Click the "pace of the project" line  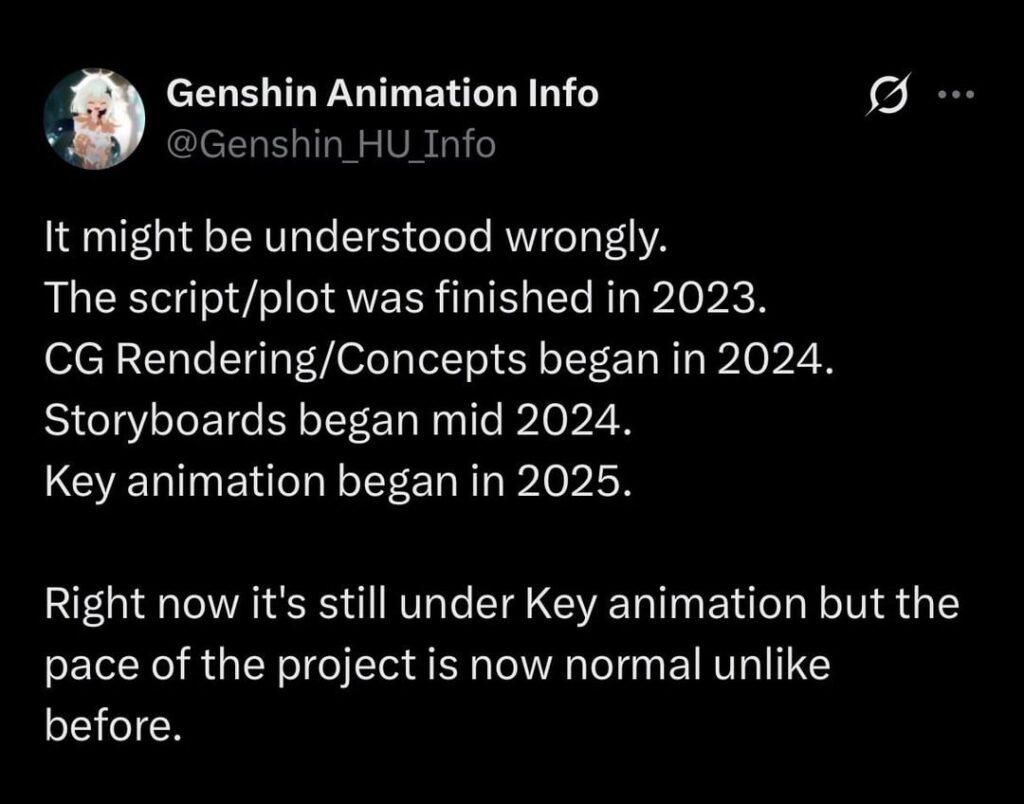pos(438,664)
